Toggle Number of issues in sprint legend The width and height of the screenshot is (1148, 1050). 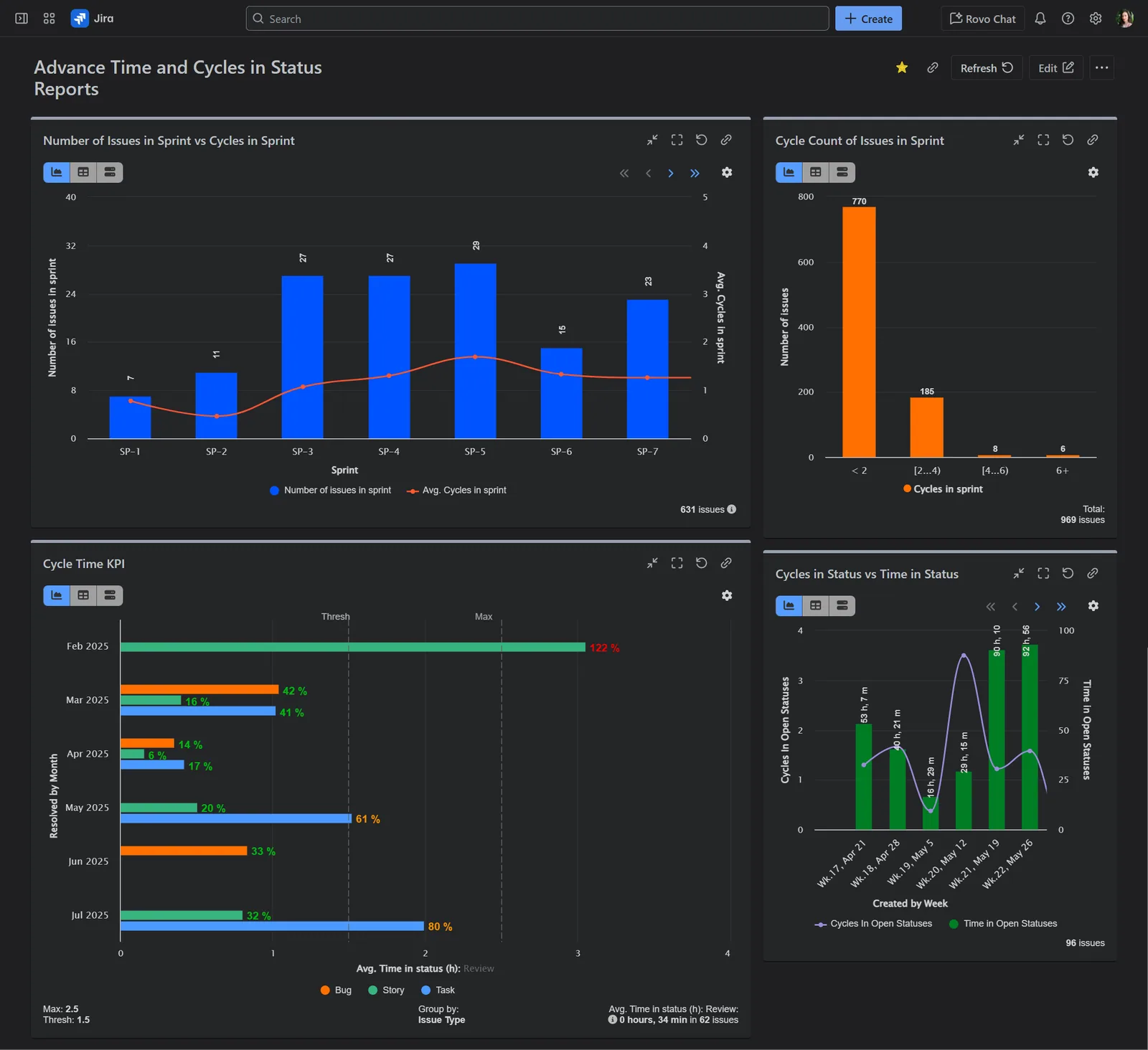click(330, 490)
